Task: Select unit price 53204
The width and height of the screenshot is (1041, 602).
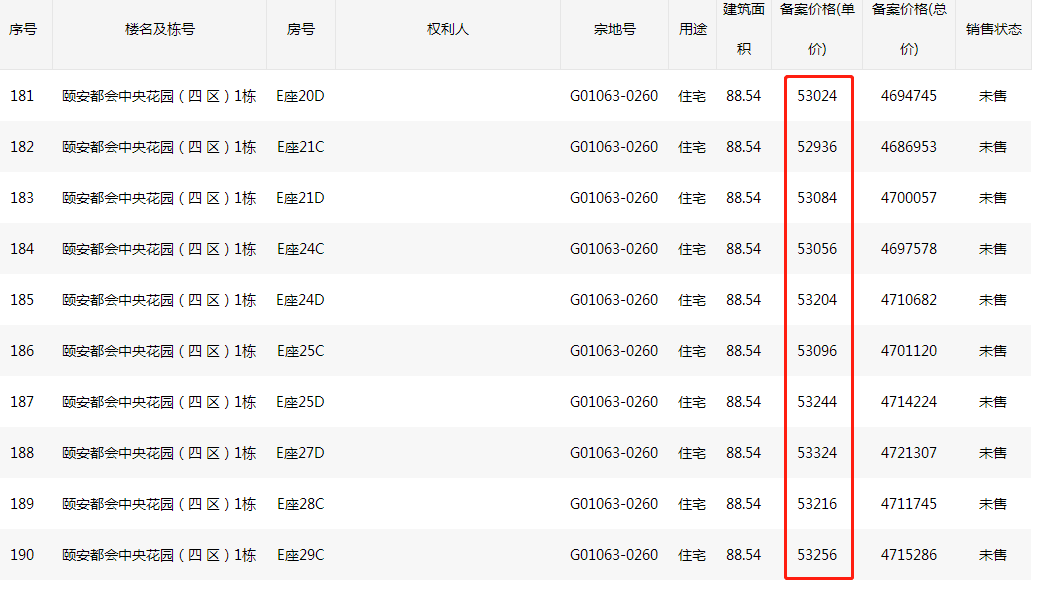Action: (817, 300)
